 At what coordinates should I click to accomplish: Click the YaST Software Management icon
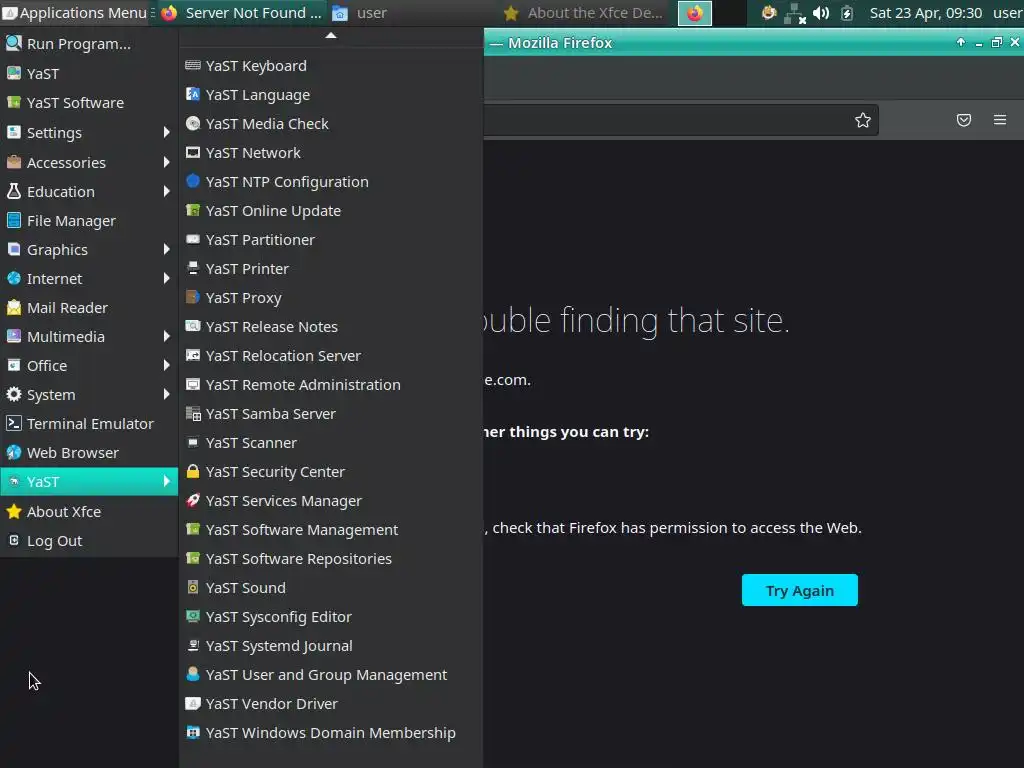[x=193, y=530]
